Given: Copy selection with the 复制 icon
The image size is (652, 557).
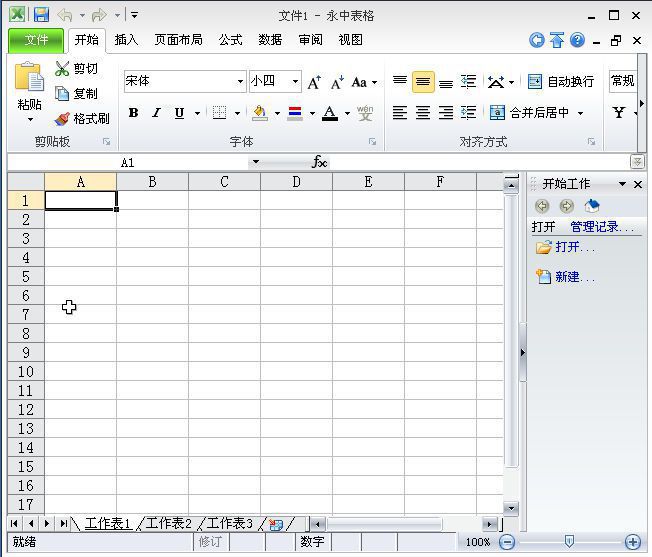Looking at the screenshot, I should [x=62, y=94].
